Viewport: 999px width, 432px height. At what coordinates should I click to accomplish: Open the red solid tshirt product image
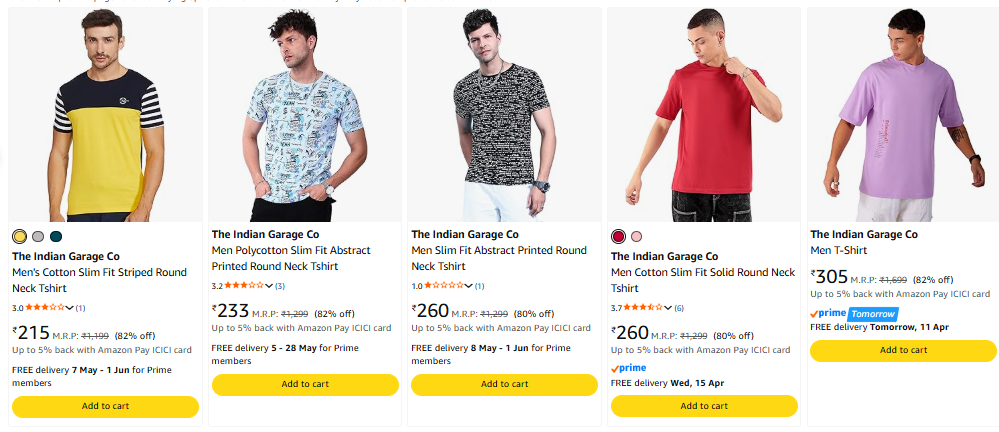click(x=704, y=115)
